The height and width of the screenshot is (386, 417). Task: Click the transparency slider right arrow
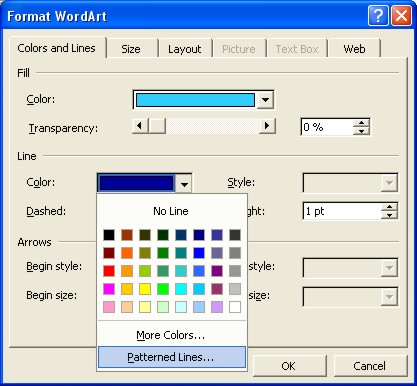267,126
